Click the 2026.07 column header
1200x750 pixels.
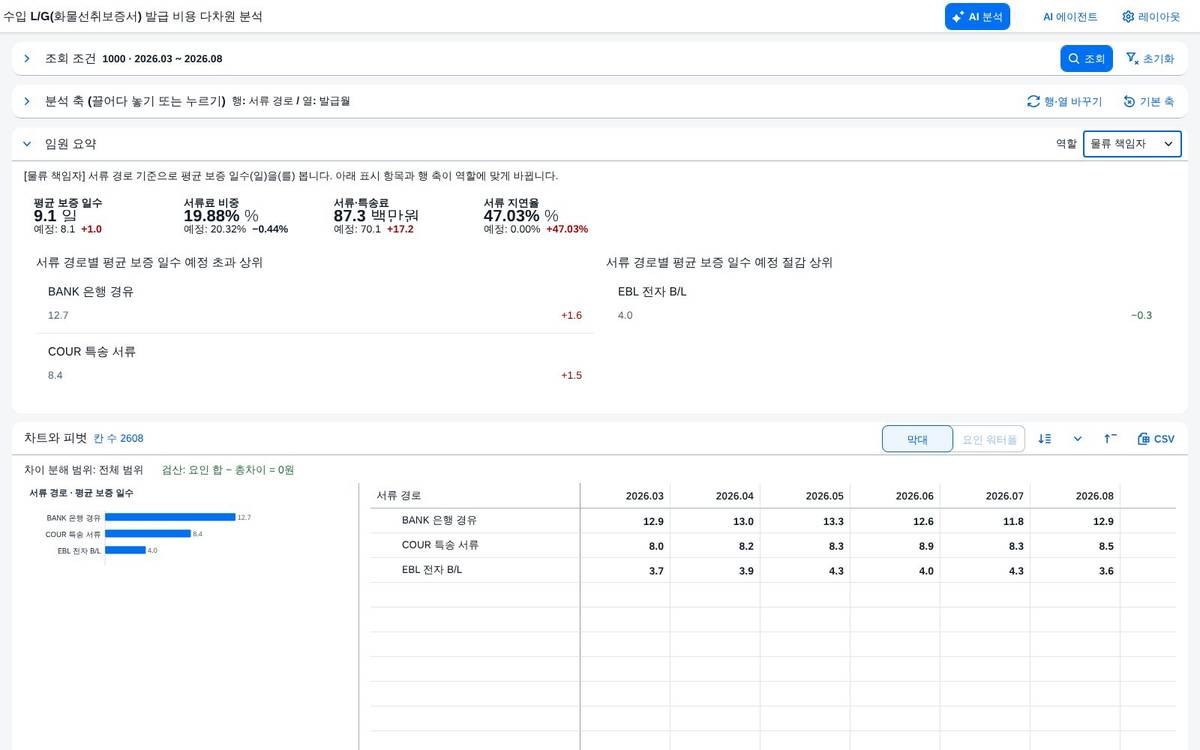click(x=985, y=495)
